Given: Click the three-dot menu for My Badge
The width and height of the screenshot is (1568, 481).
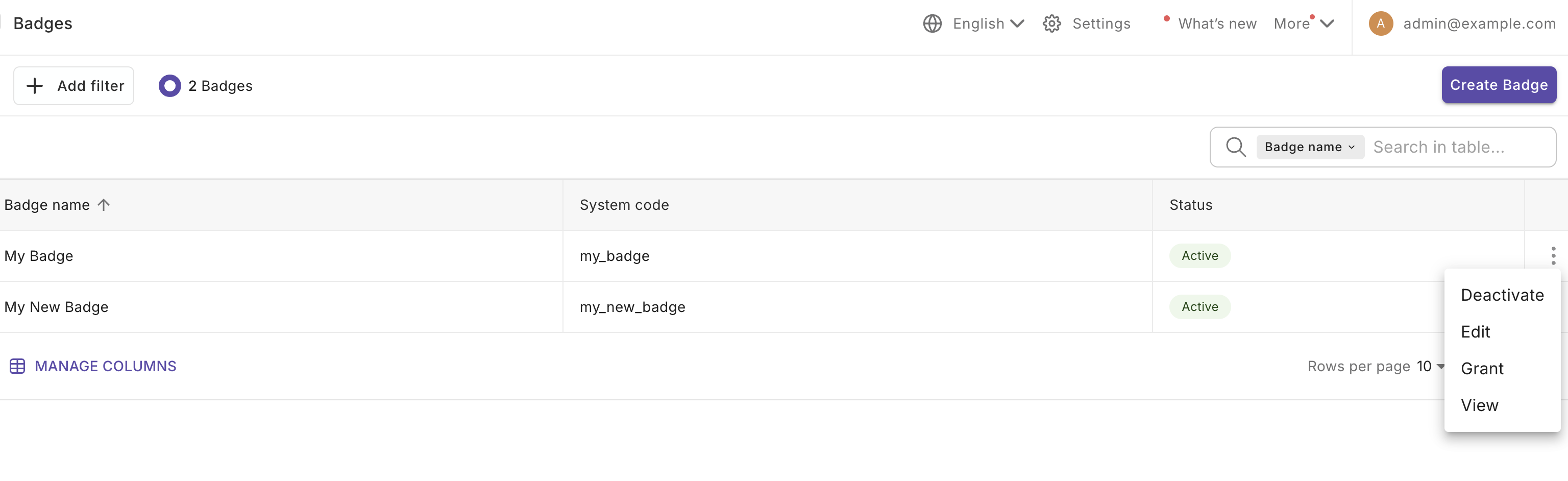Looking at the screenshot, I should coord(1553,256).
